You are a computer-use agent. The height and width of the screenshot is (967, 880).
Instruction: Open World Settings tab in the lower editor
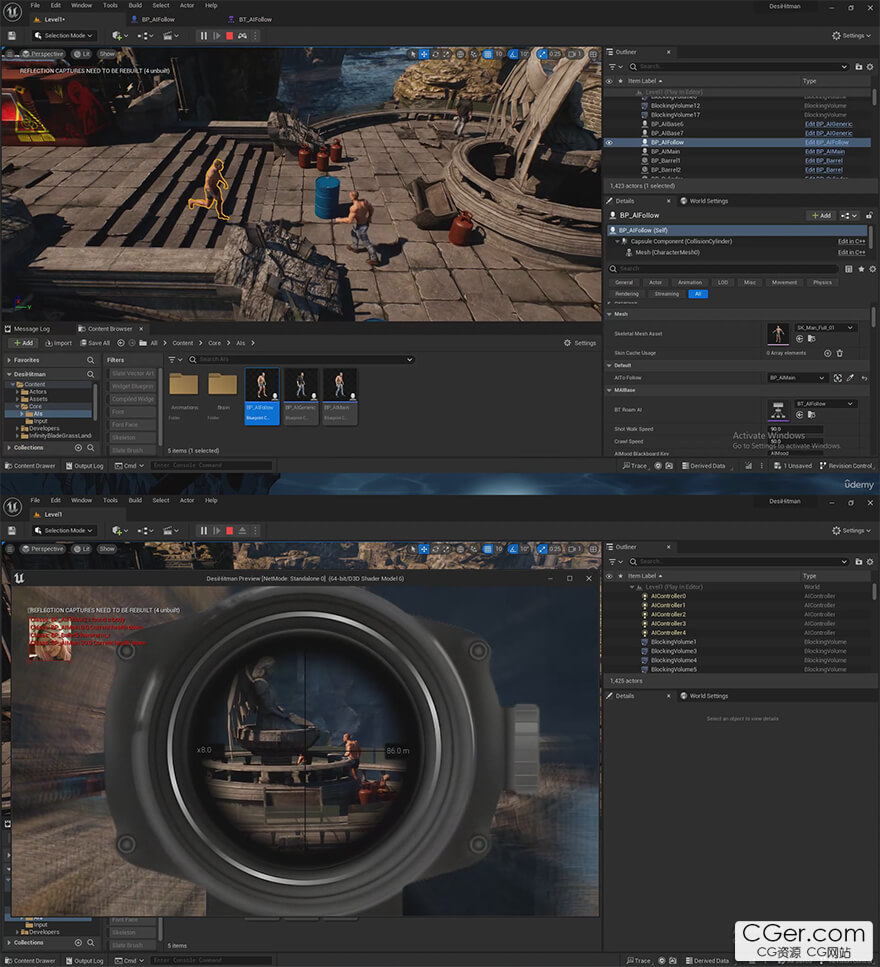click(704, 696)
